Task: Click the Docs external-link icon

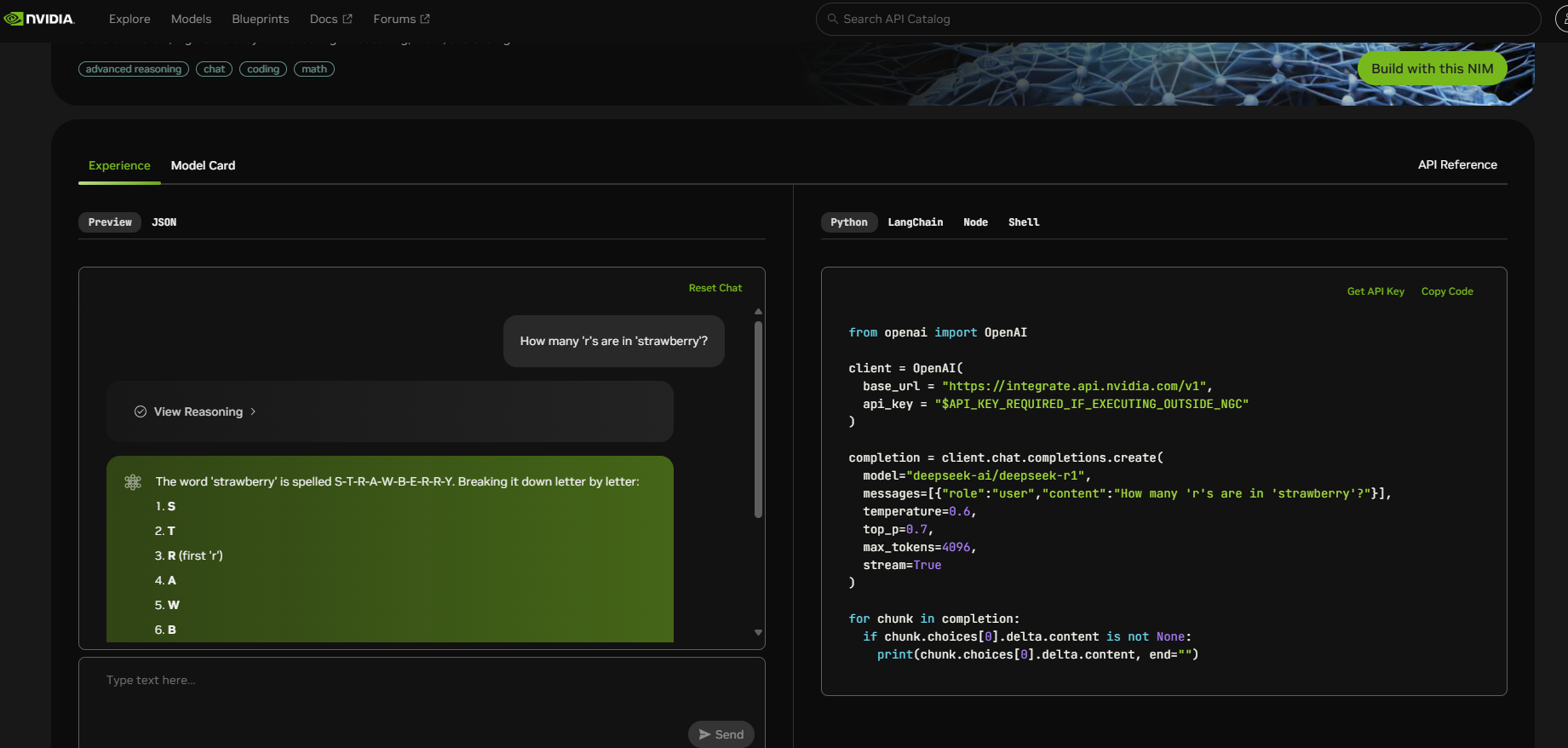Action: coord(347,19)
